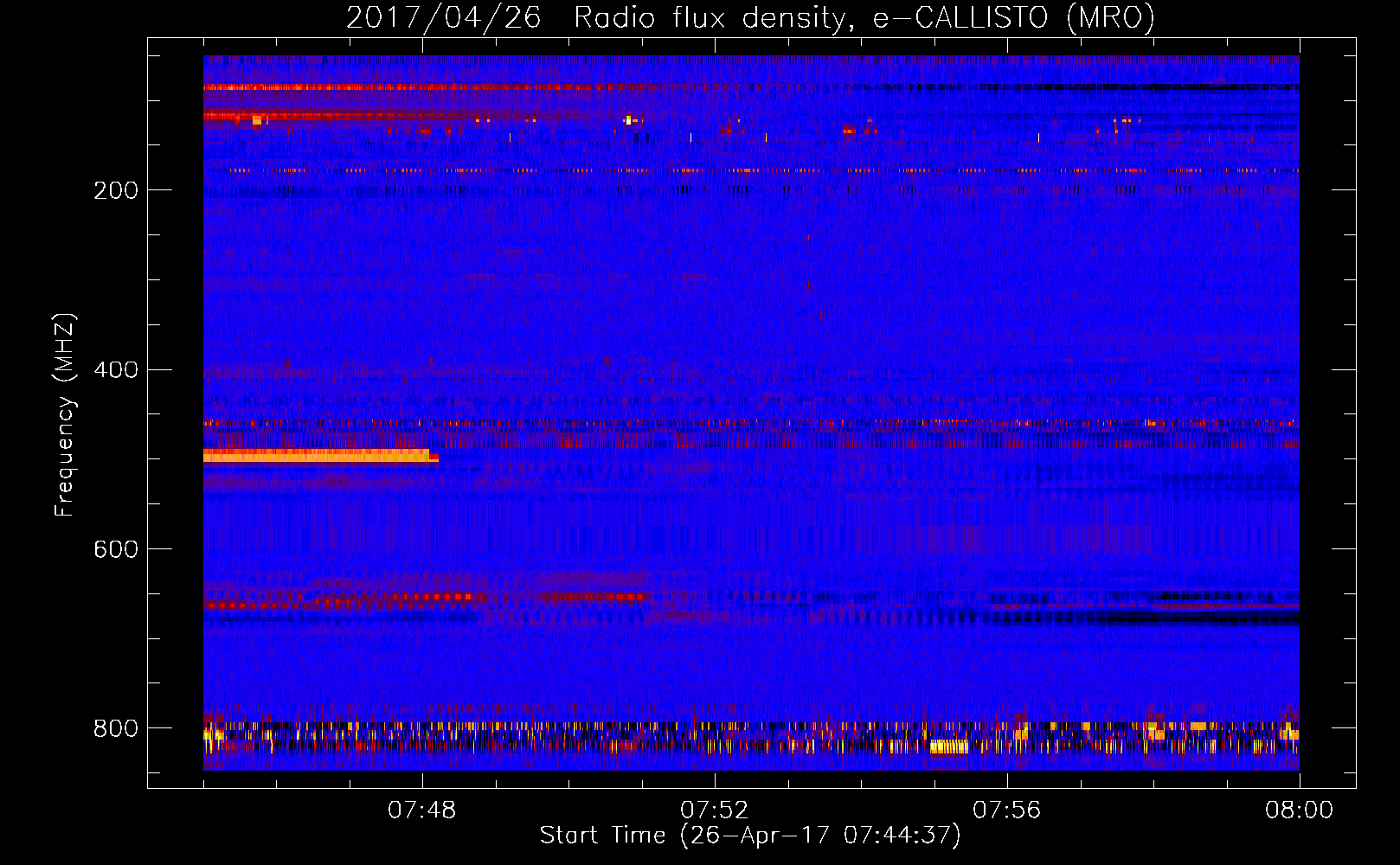Click the 200 frequency tick label

[116, 190]
